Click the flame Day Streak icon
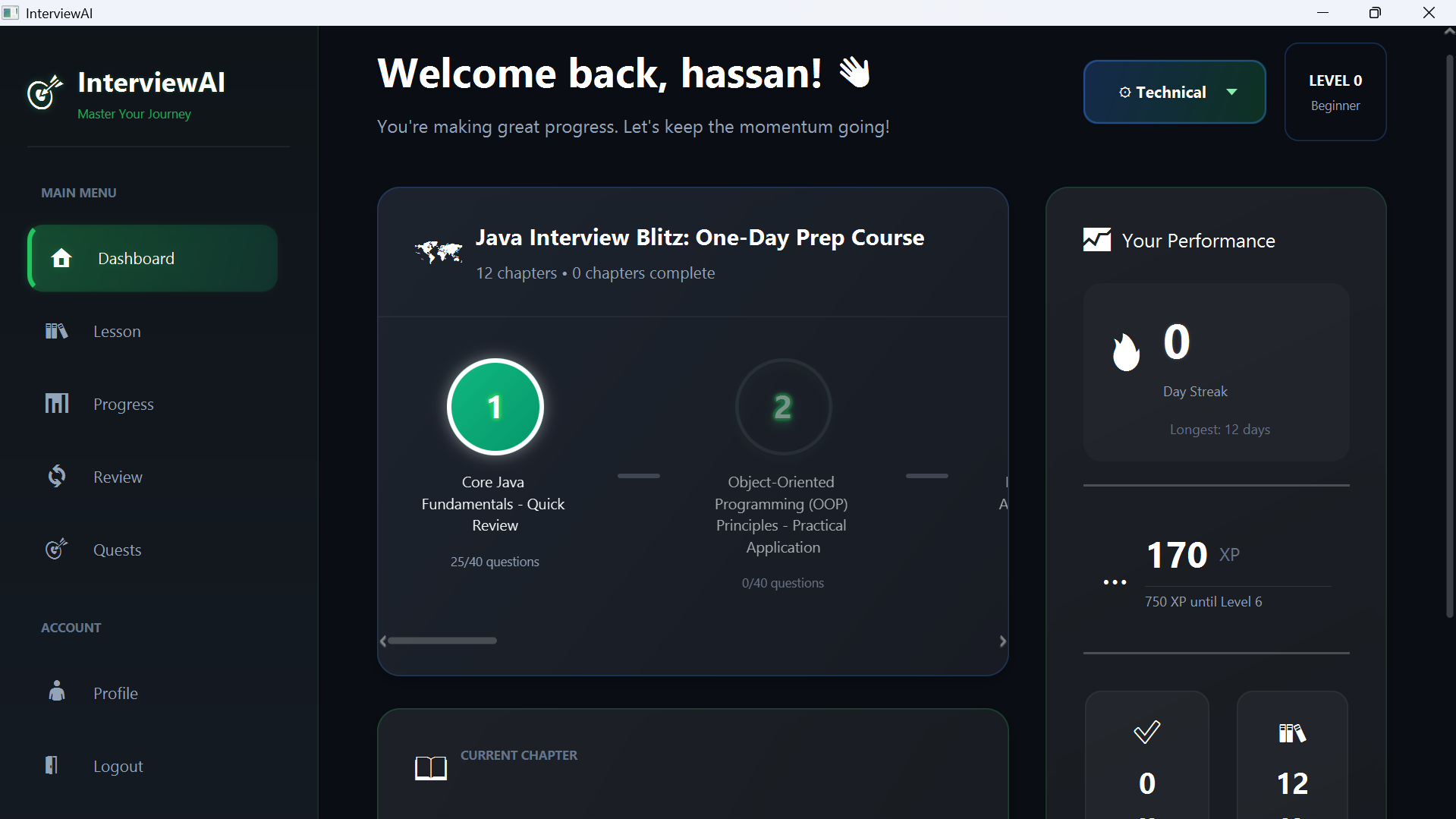Screen dimensions: 1456x819 coord(1126,352)
